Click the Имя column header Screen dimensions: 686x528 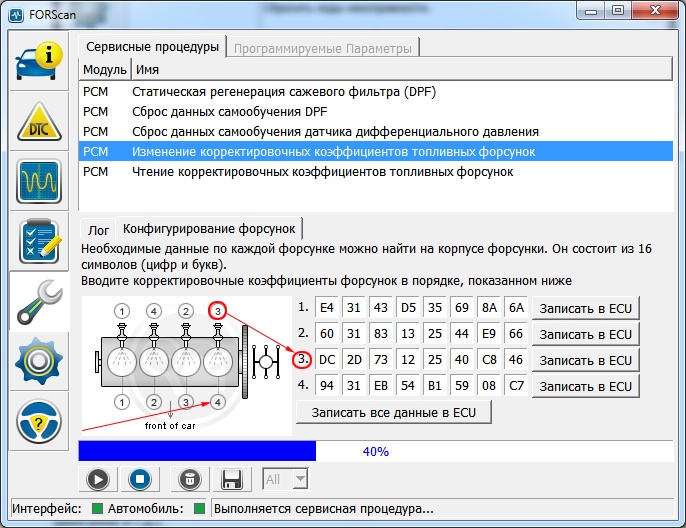click(402, 70)
